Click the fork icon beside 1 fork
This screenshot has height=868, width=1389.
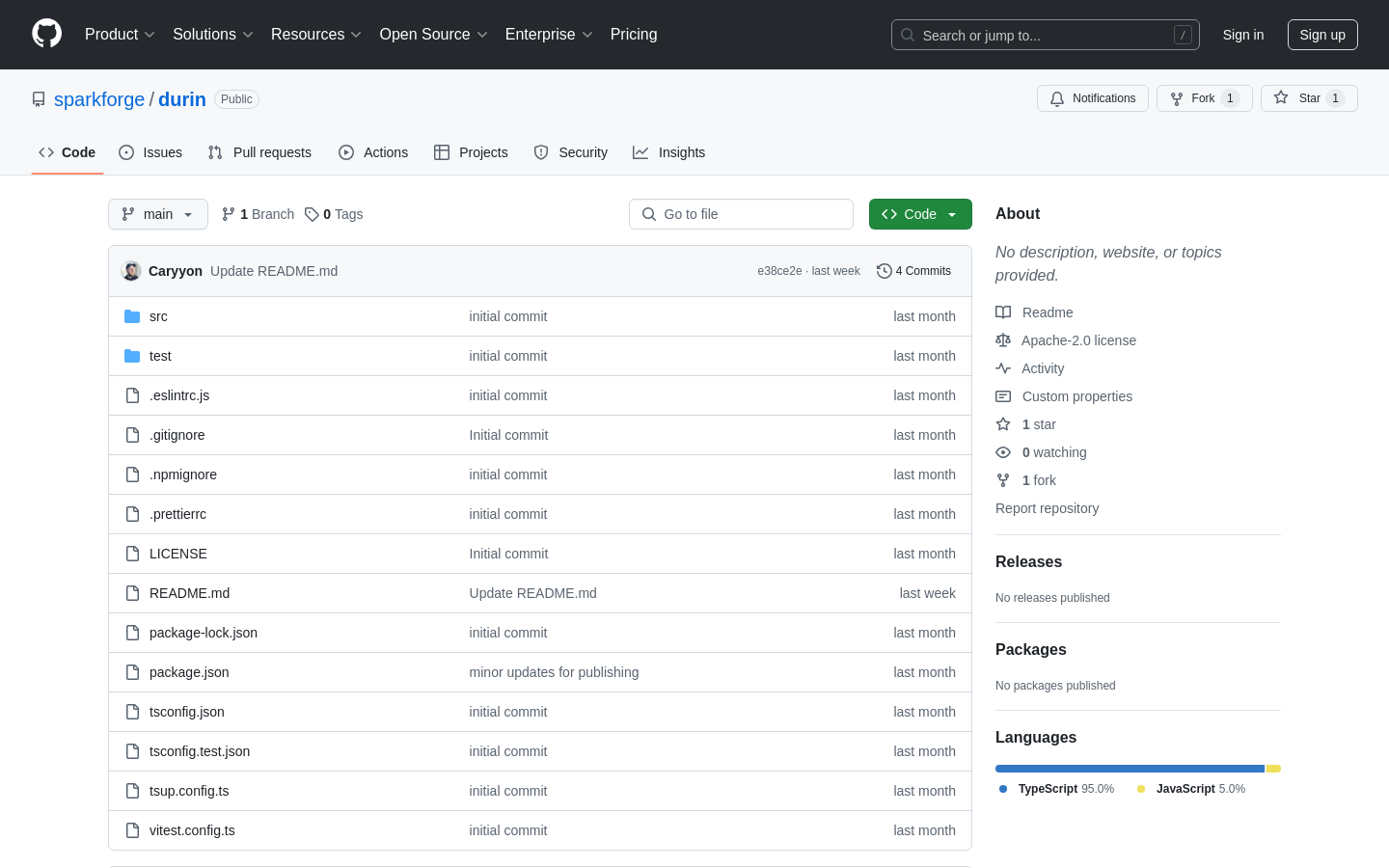tap(1003, 480)
